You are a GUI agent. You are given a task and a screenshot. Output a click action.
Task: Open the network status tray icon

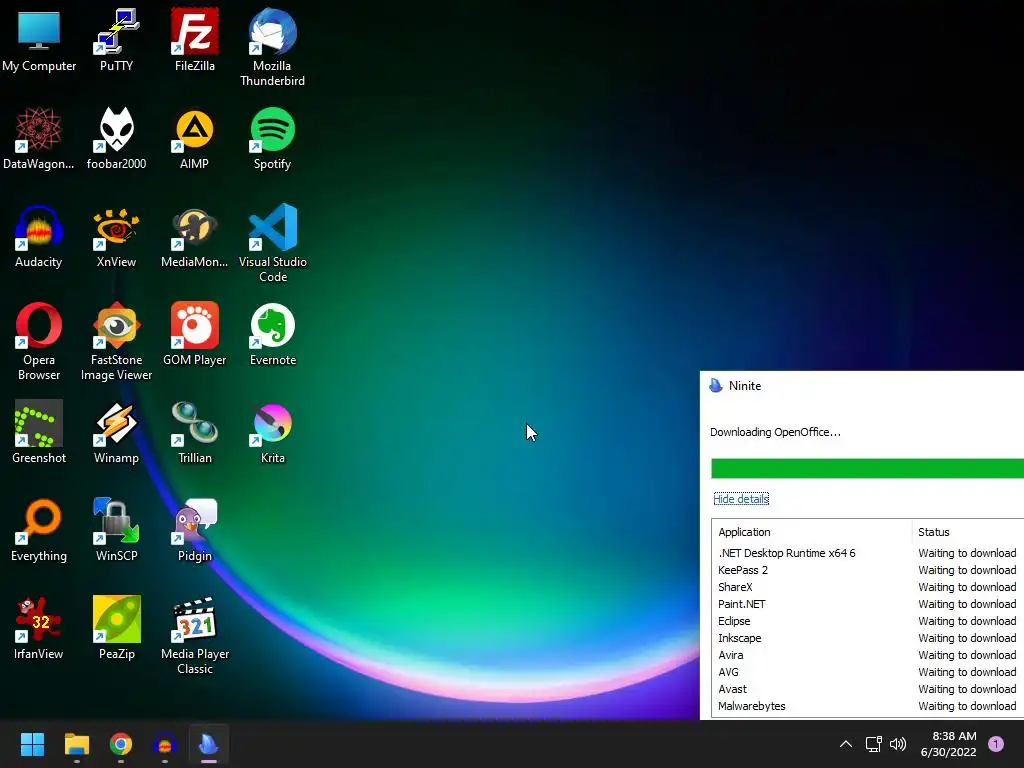pyautogui.click(x=873, y=744)
